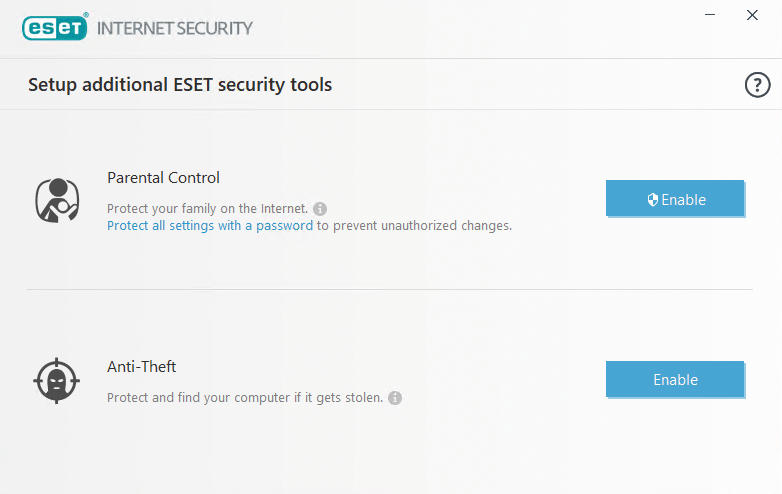
Task: Click 'to prevent unauthorized changes' text
Action: (414, 226)
